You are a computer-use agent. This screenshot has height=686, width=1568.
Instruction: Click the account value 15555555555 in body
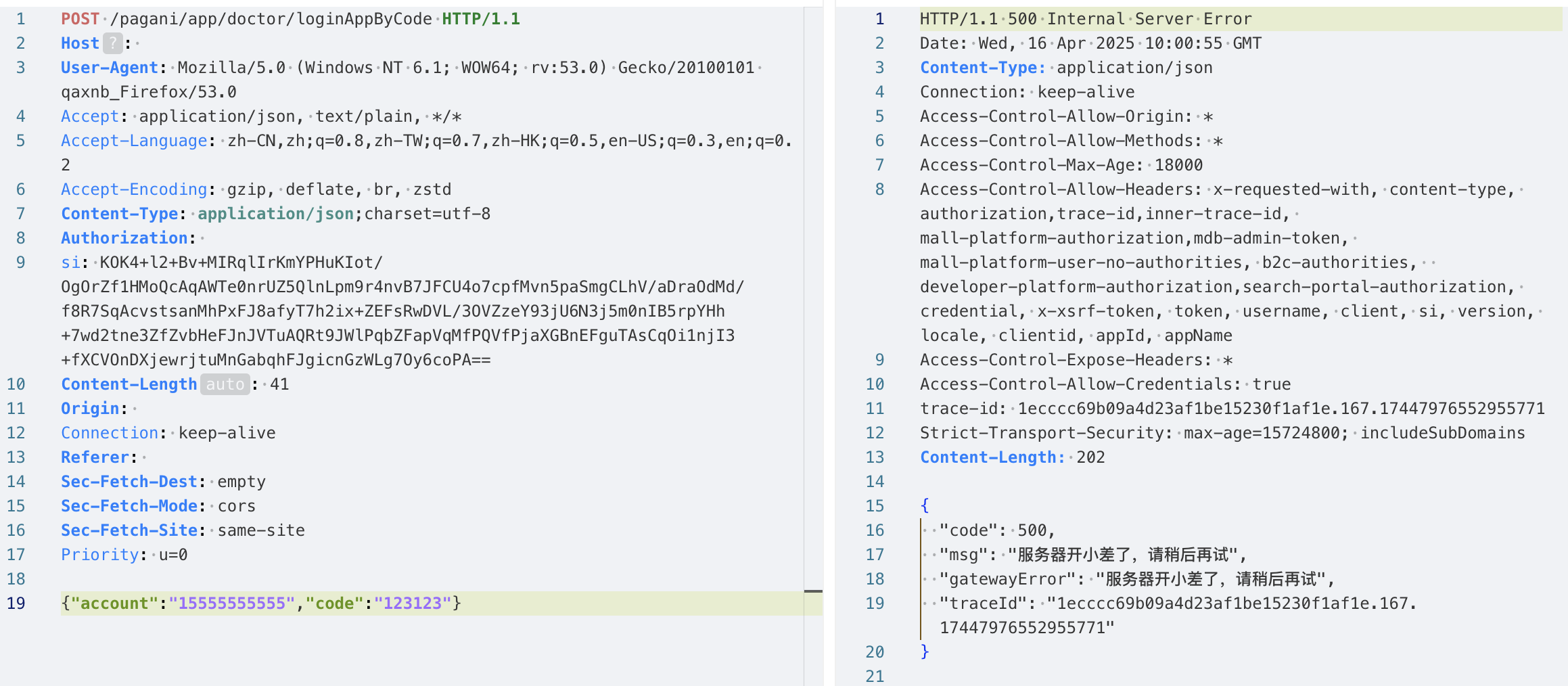tap(231, 603)
